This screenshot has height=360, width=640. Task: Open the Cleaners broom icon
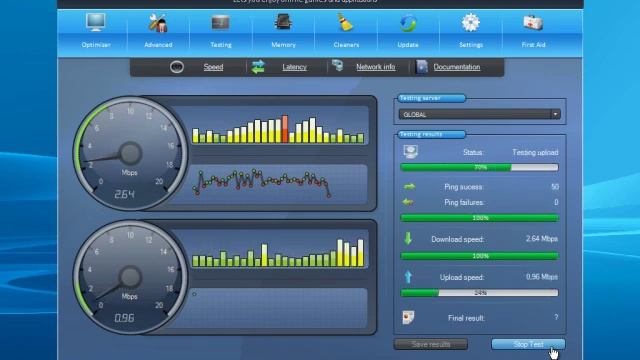click(x=346, y=22)
